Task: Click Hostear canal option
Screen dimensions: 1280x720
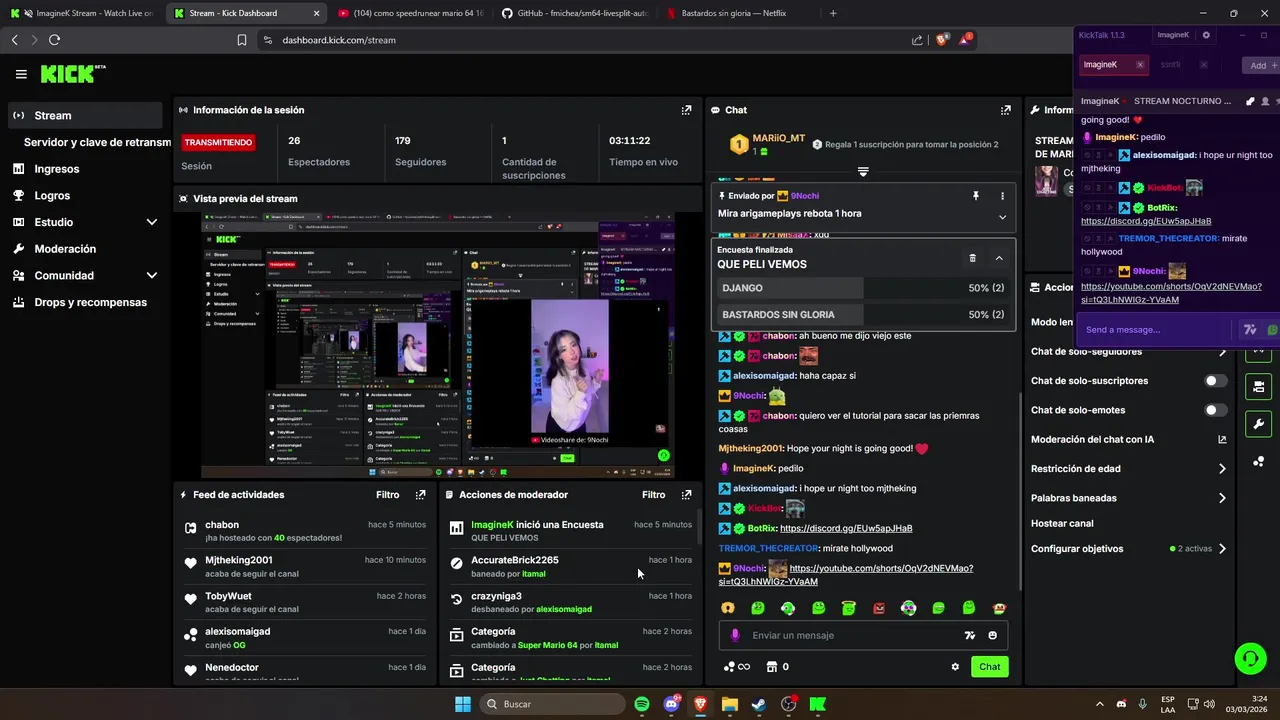Action: coord(1062,524)
